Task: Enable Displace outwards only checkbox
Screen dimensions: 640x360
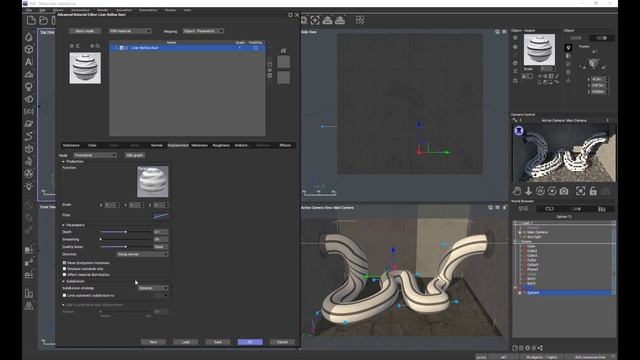Action: tap(64, 269)
